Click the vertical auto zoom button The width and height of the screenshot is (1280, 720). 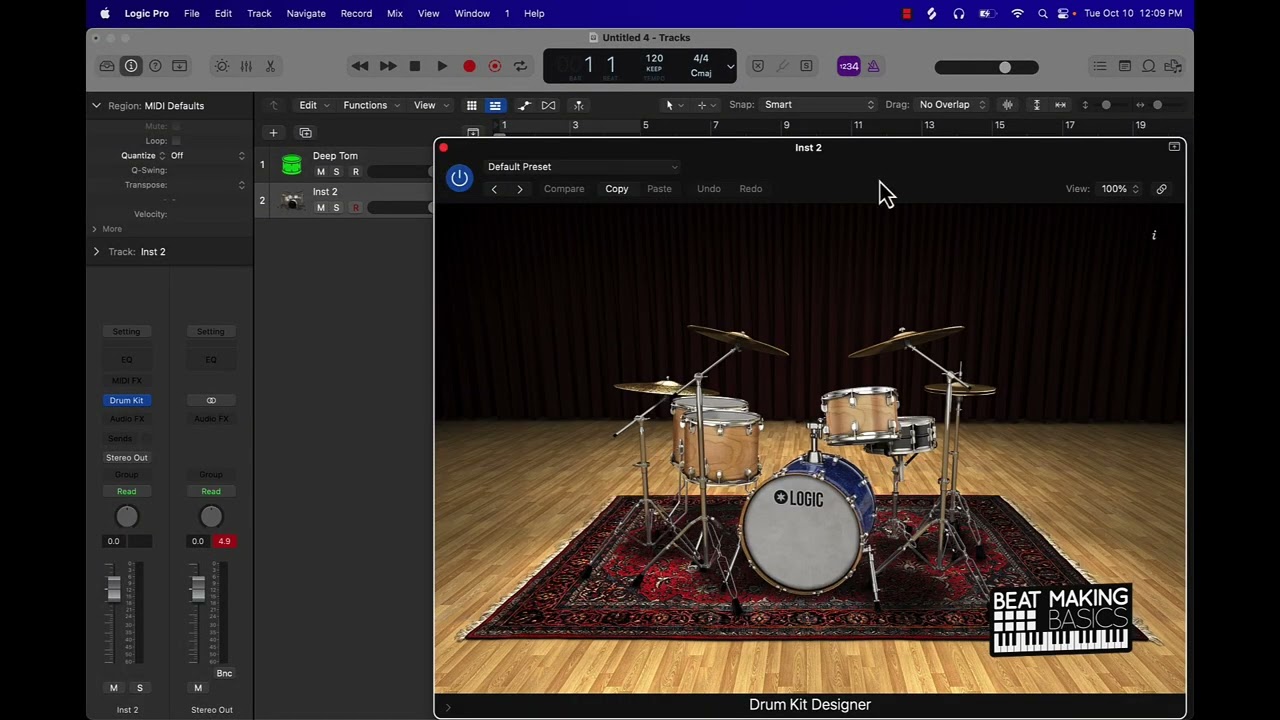click(1037, 105)
